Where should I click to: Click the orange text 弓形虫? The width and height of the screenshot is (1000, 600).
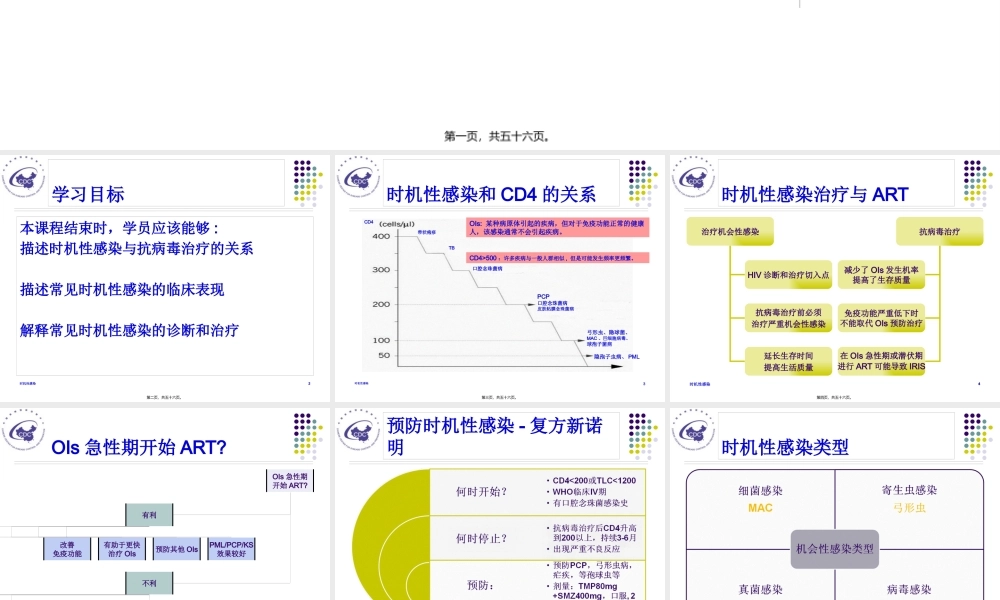click(909, 508)
